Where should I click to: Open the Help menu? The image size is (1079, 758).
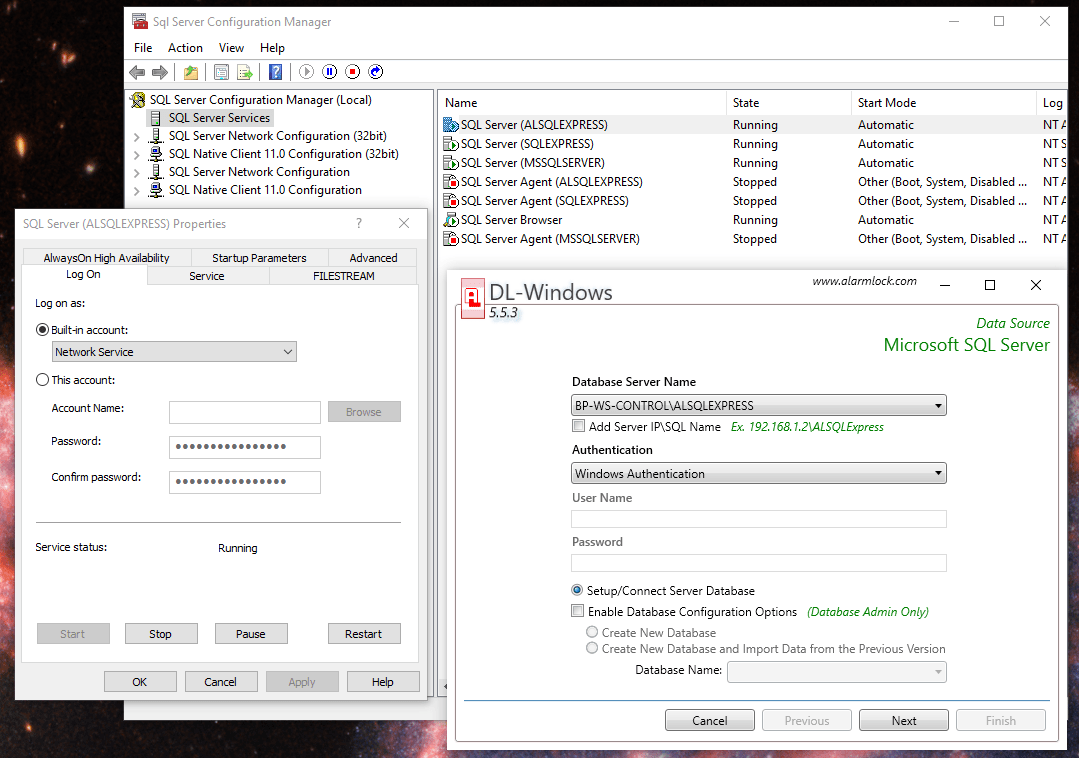click(x=273, y=47)
